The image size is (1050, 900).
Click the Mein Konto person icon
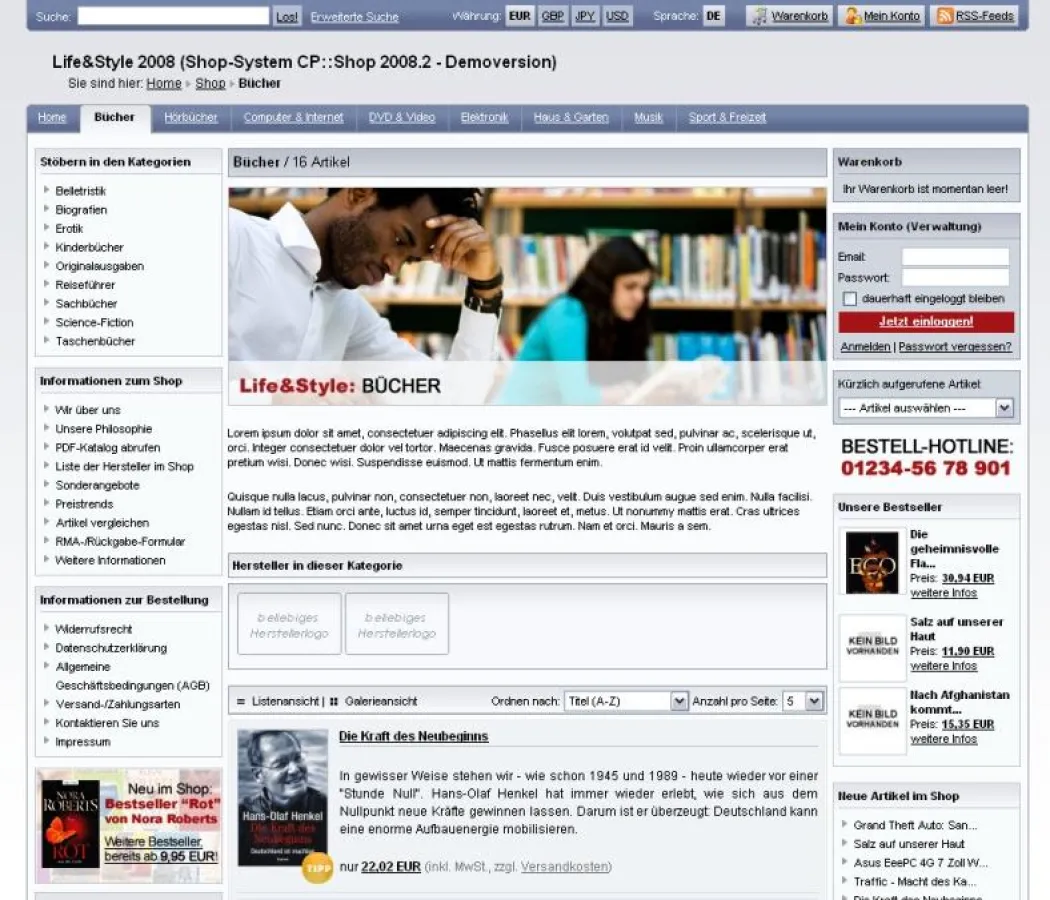click(853, 16)
